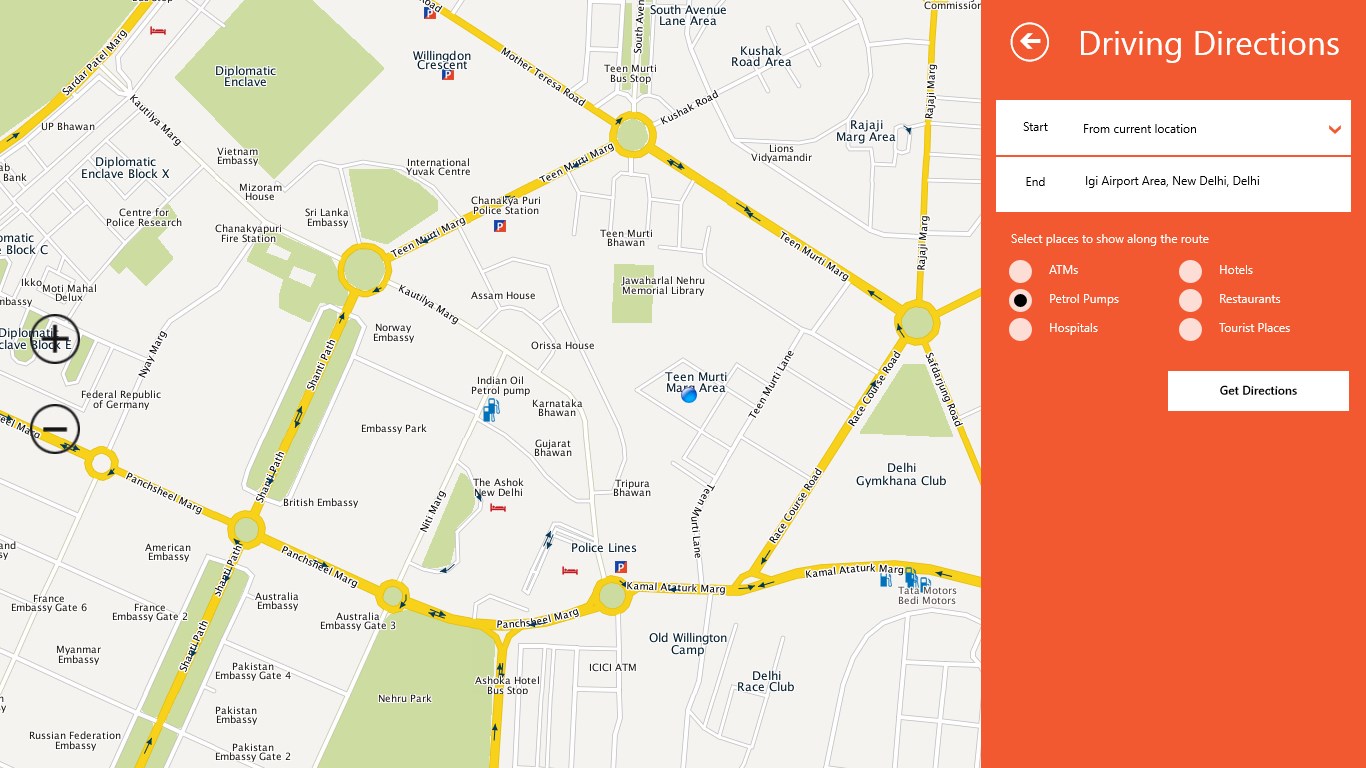Click the blue current location dot

point(689,395)
